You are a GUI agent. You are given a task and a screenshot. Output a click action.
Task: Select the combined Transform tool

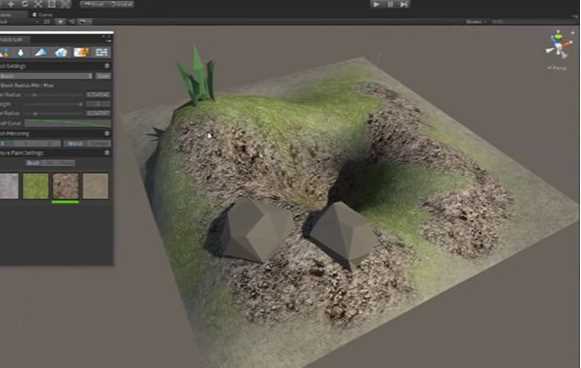[65, 4]
